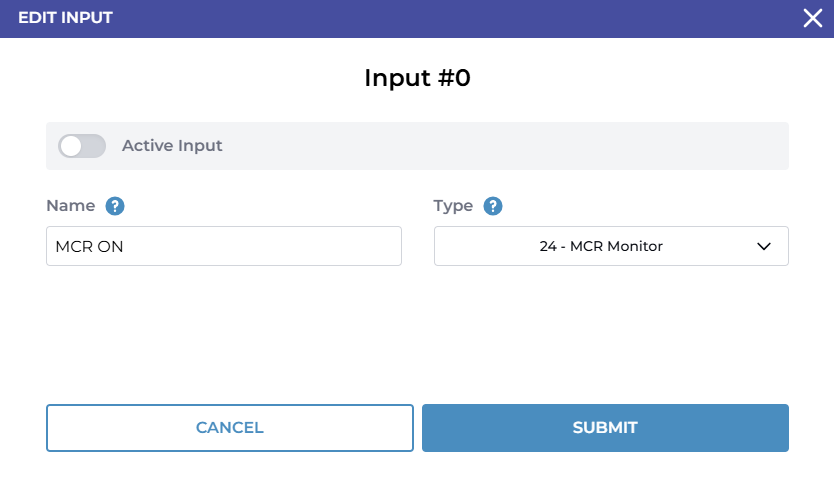
Task: Click the "Name" field label
Action: (x=70, y=206)
